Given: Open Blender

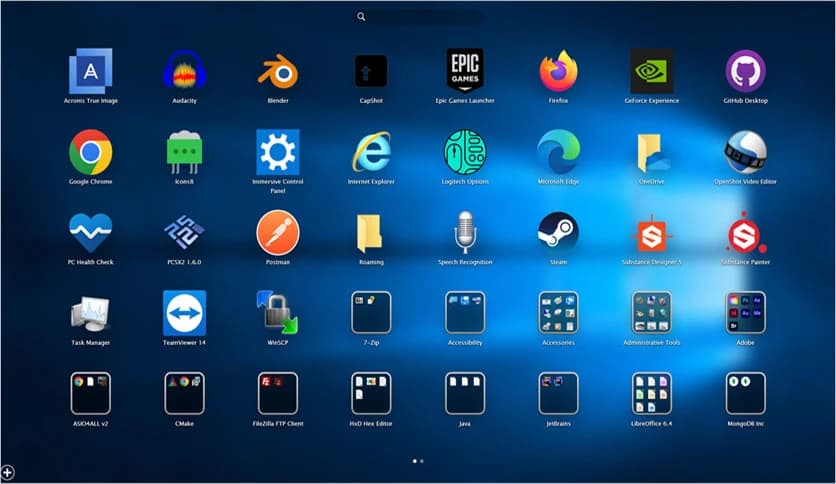Looking at the screenshot, I should (x=278, y=71).
